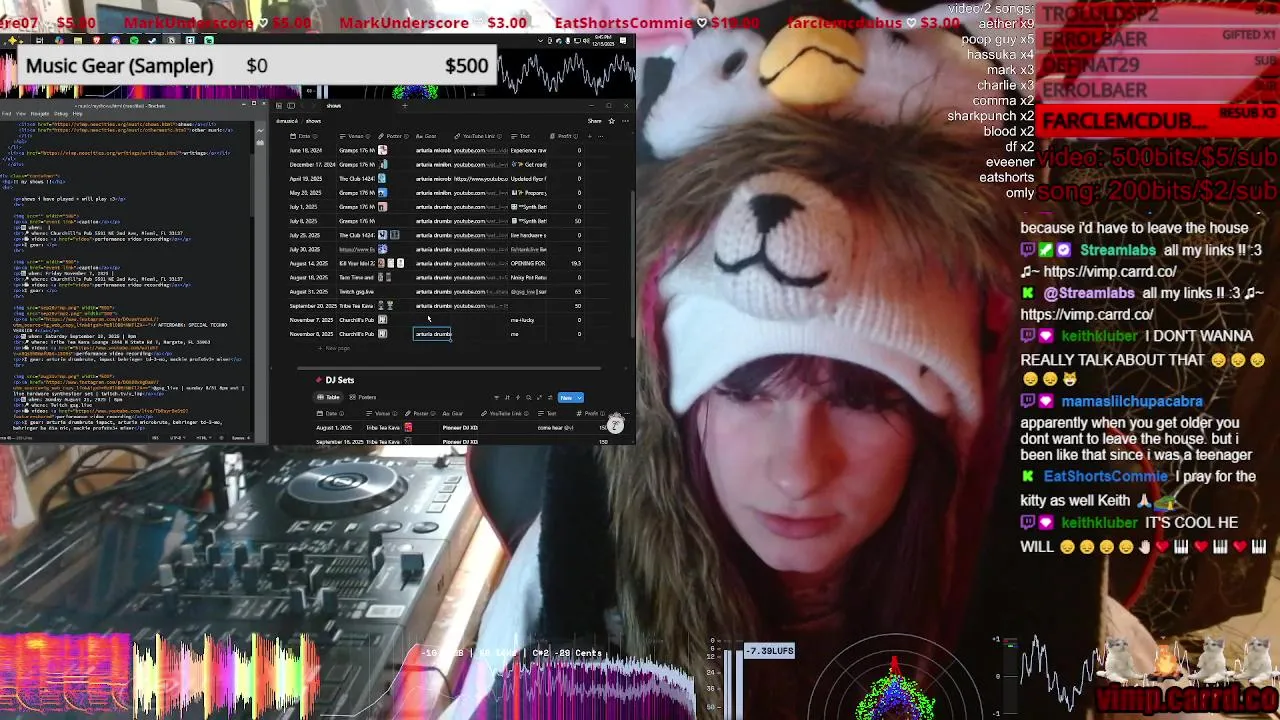
Task: Open the Text column header menu in shows
Action: [521, 136]
